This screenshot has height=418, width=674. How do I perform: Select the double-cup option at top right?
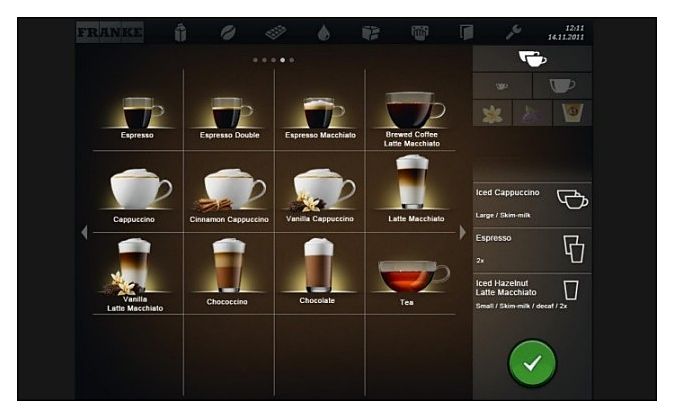[x=532, y=59]
